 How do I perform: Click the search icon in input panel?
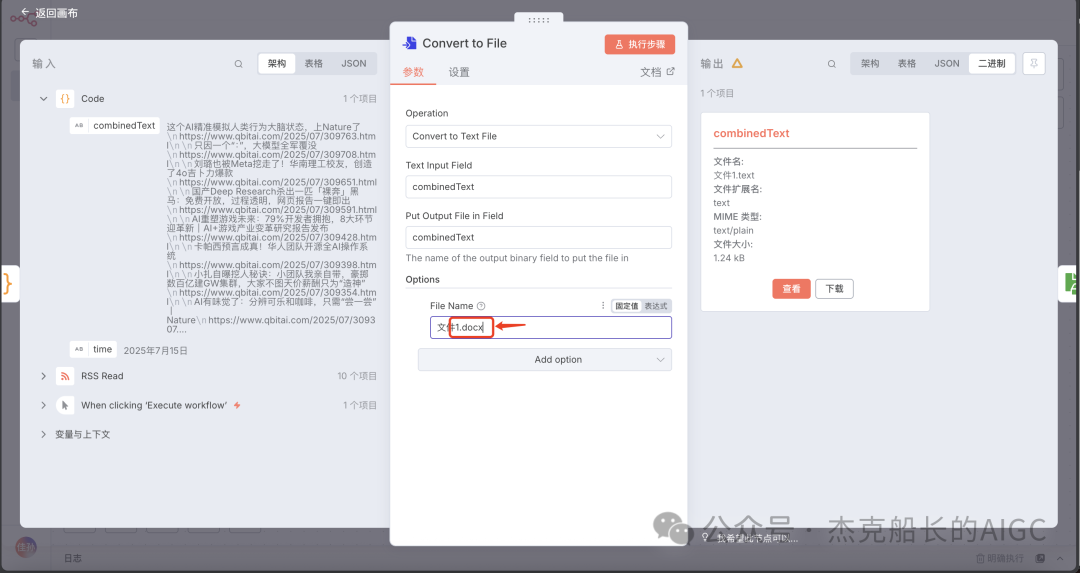(x=238, y=64)
